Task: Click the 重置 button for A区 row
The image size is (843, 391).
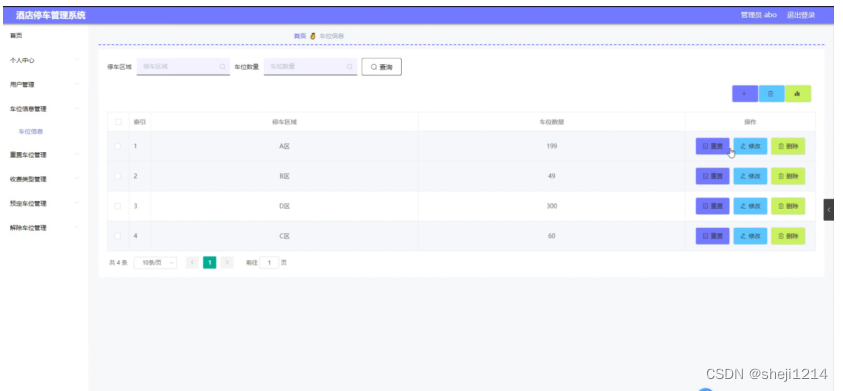Action: click(x=712, y=146)
